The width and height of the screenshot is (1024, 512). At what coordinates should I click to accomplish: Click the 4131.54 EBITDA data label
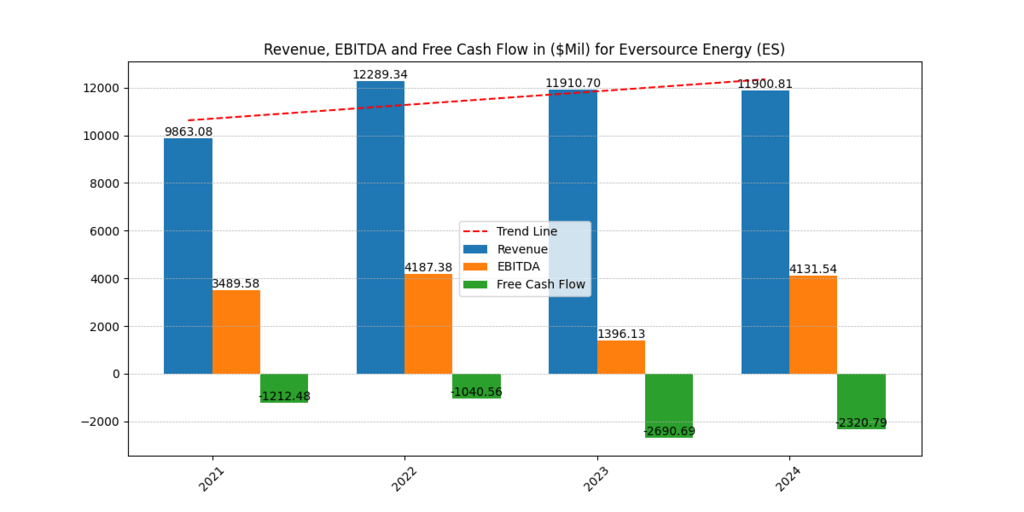click(x=813, y=269)
